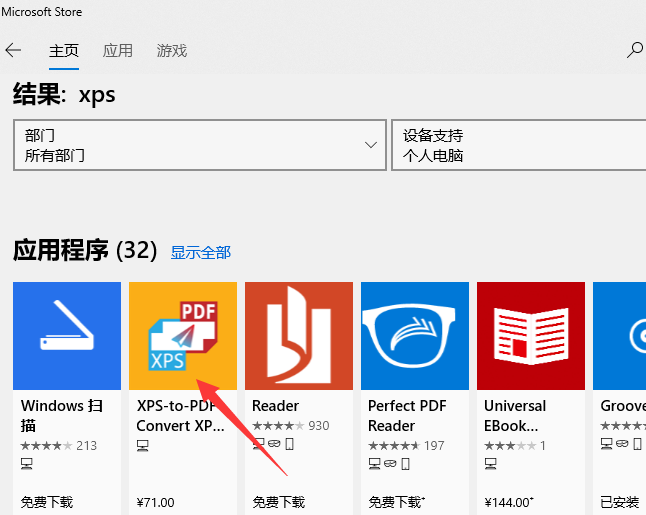Select the Universal EBook red book icon
The height and width of the screenshot is (515, 646).
pos(531,335)
